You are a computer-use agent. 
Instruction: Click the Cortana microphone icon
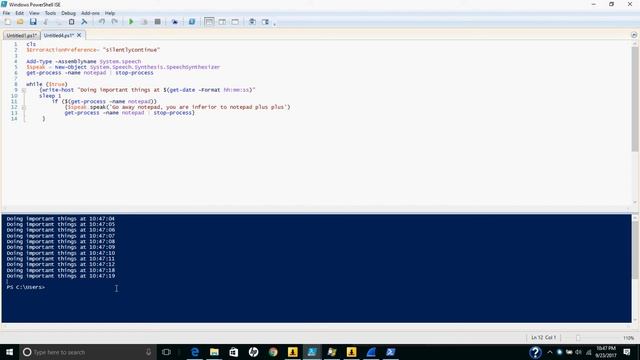149,352
